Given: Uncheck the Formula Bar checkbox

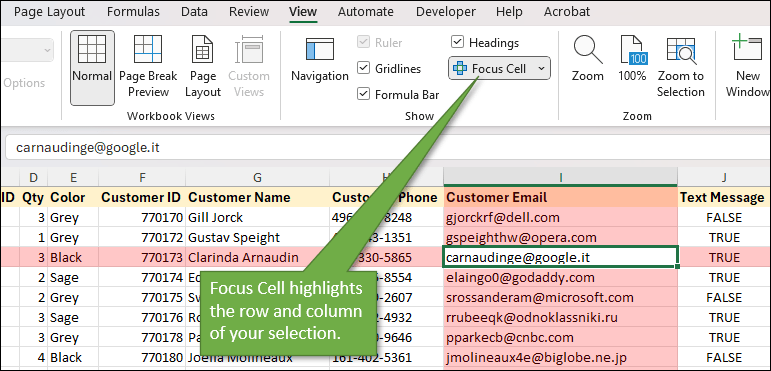Looking at the screenshot, I should point(363,94).
